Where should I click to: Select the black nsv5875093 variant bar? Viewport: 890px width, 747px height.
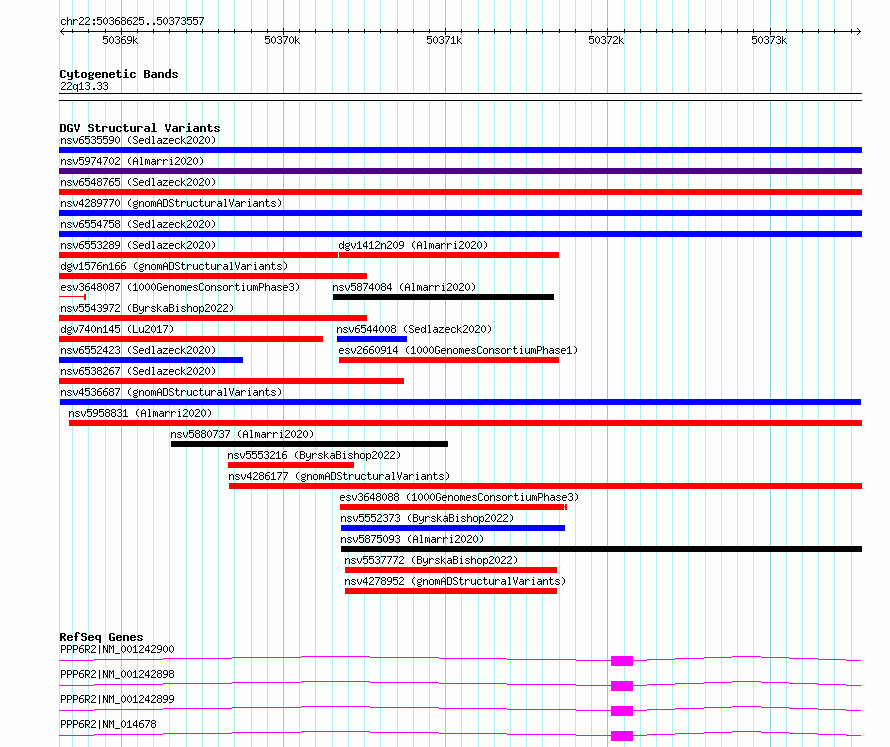pos(601,549)
